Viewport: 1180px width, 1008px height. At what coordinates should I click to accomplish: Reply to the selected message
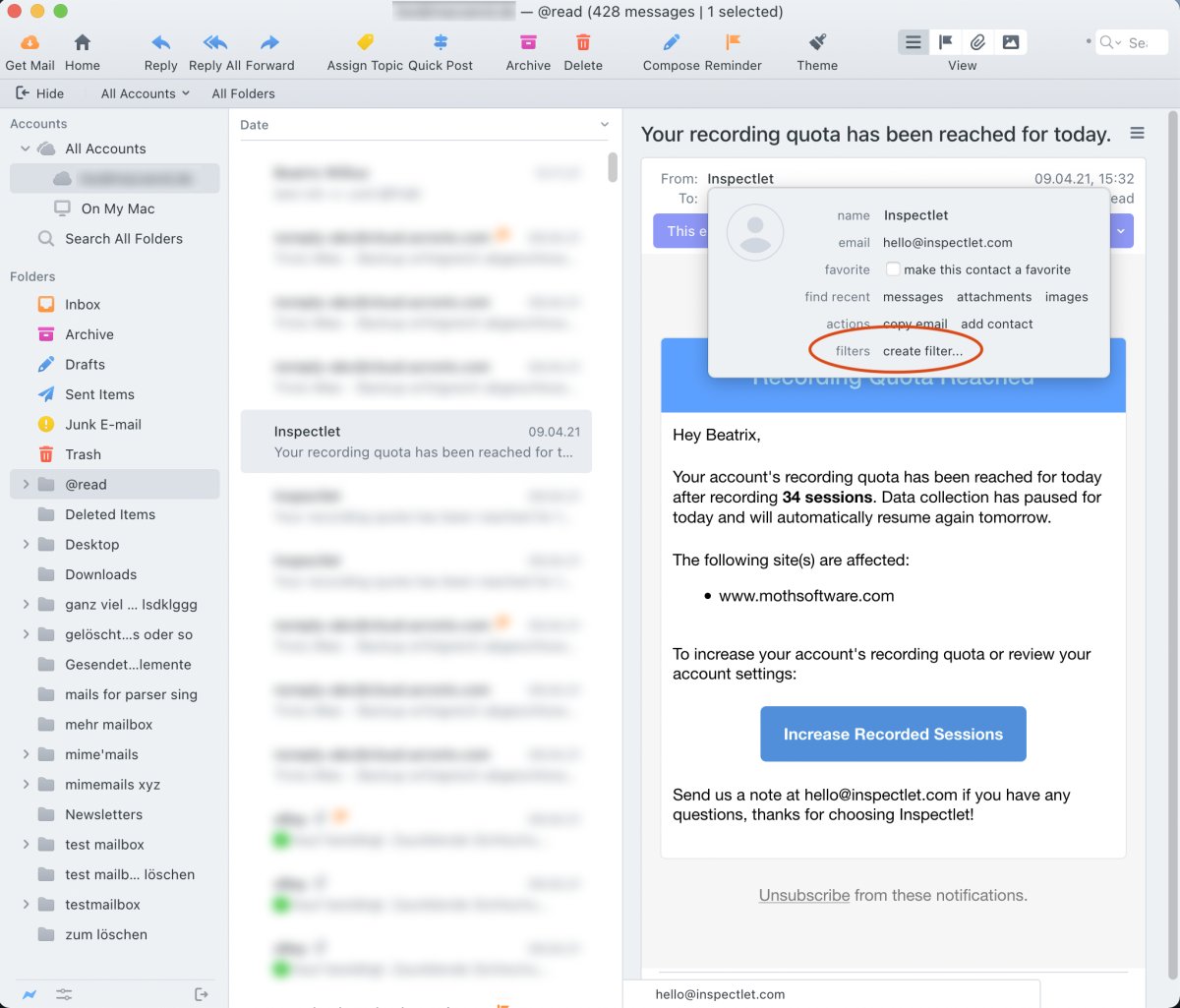[x=160, y=42]
